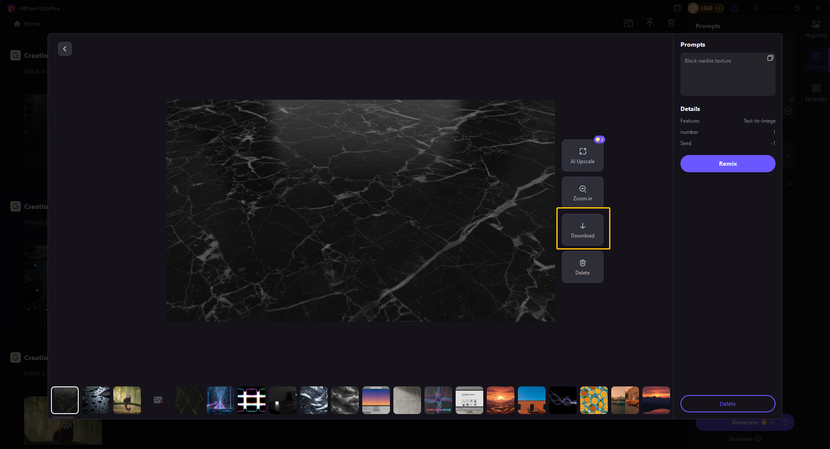The width and height of the screenshot is (830, 449).
Task: Select the currently highlighted black marble thumbnail
Action: (x=65, y=400)
